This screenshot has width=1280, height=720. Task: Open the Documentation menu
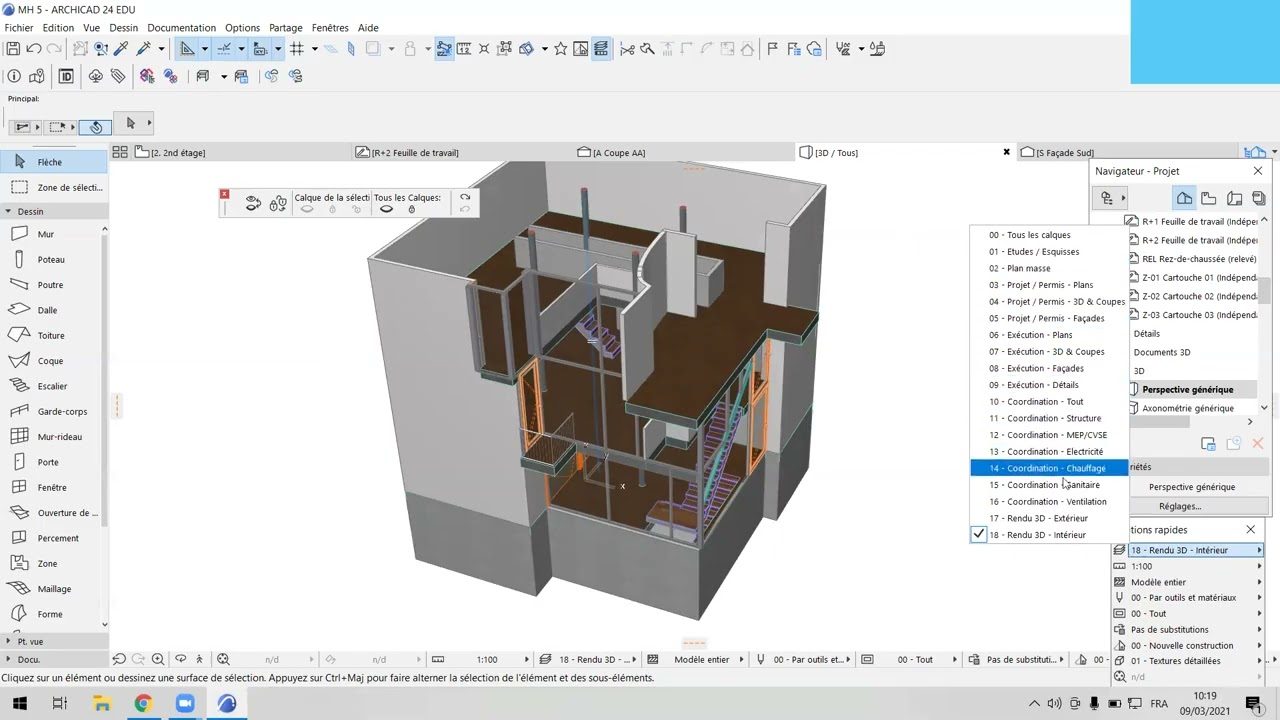[x=181, y=28]
